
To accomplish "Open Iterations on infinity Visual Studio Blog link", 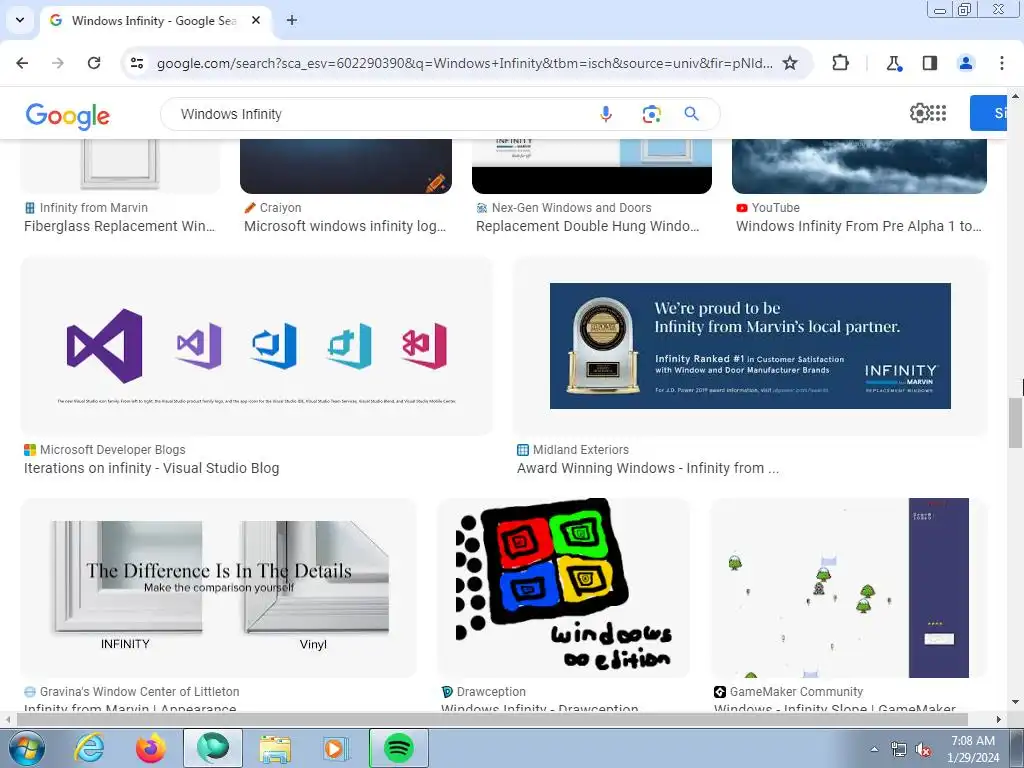I will pyautogui.click(x=152, y=468).
